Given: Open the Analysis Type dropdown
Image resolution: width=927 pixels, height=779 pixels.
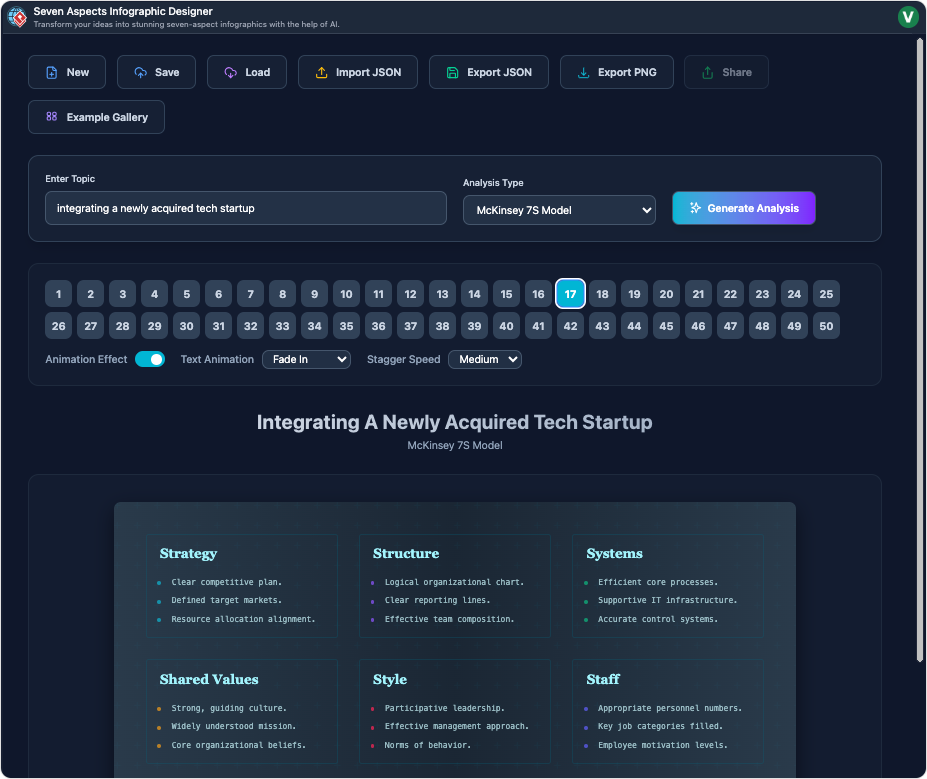Looking at the screenshot, I should pos(559,210).
